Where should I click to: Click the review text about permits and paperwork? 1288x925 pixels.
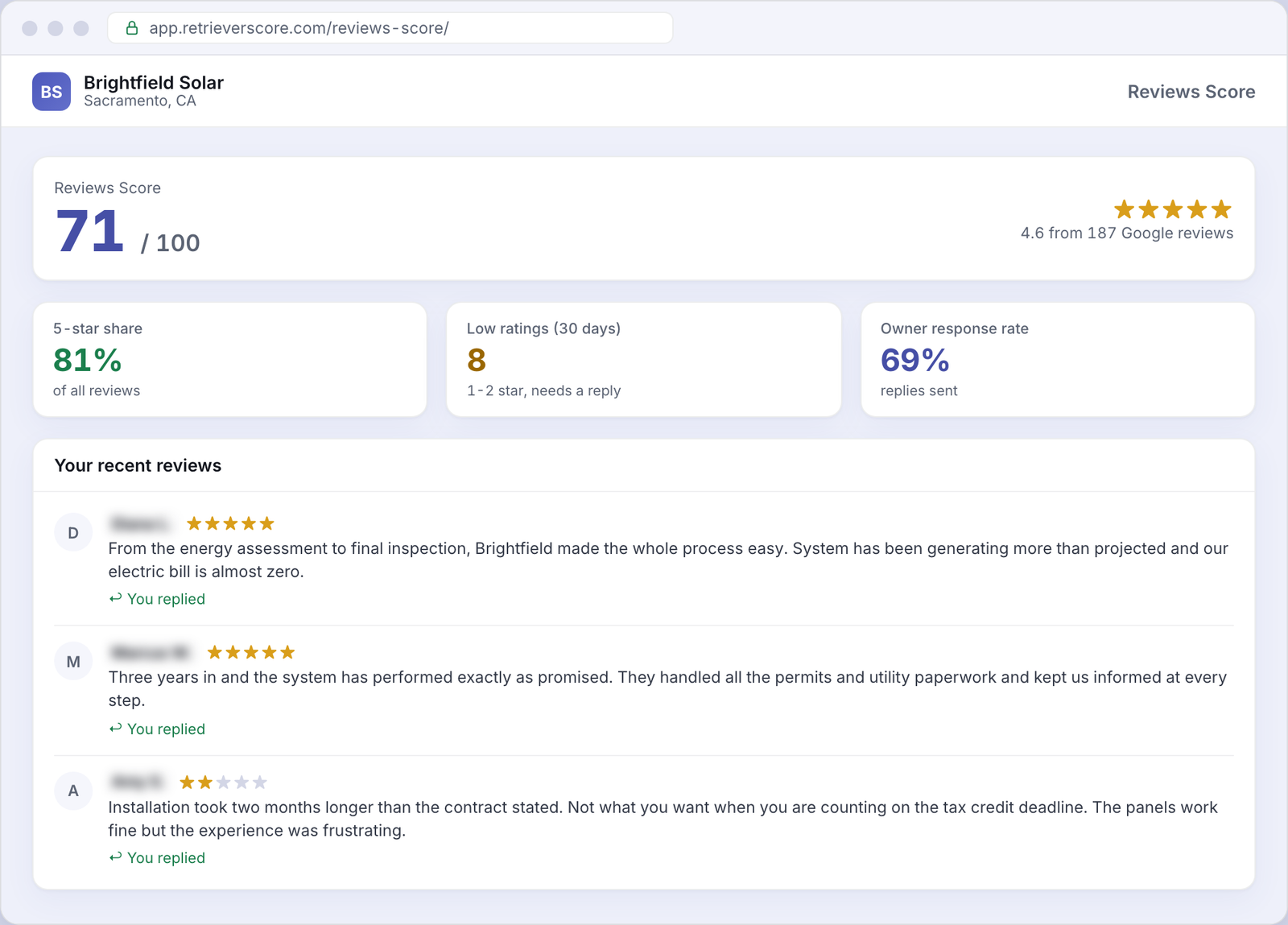[668, 689]
